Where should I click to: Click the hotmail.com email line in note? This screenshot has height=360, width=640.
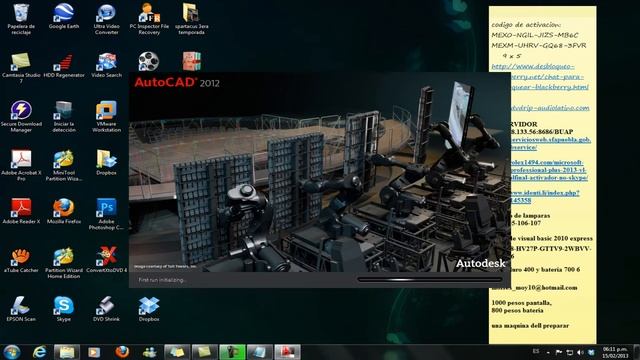(x=534, y=288)
